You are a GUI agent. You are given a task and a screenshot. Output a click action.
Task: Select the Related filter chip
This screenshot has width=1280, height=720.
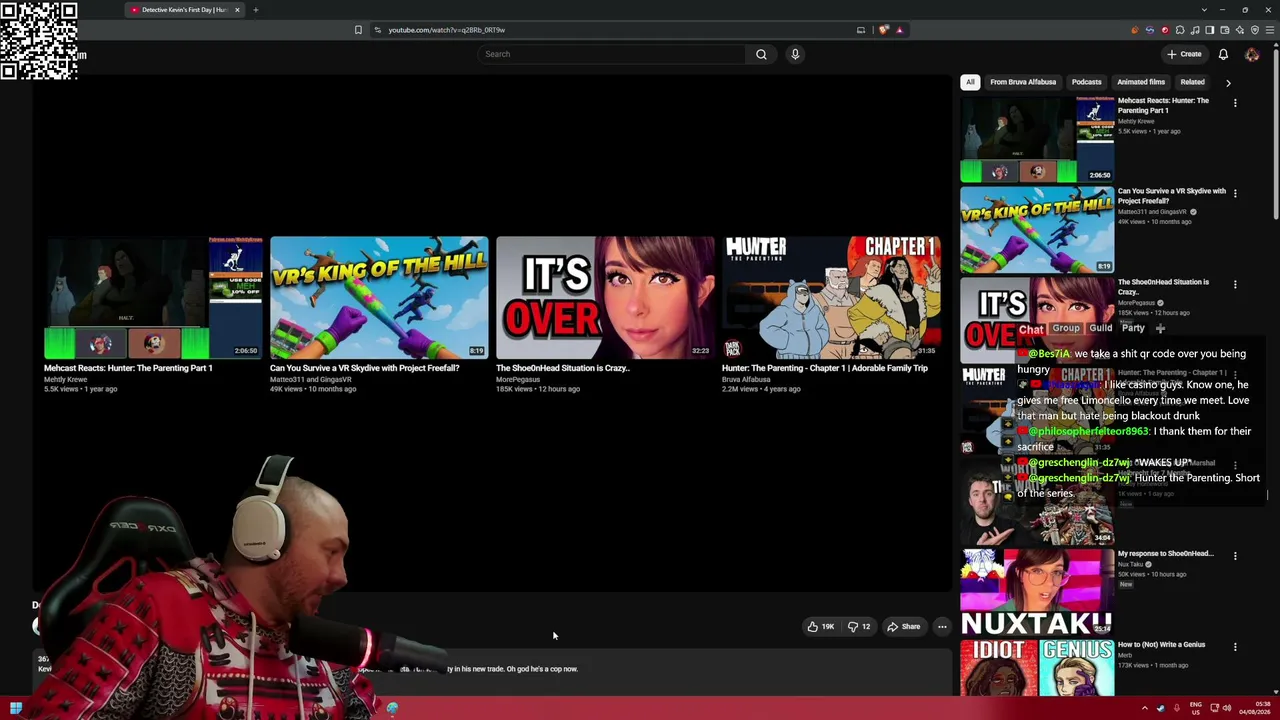tap(1192, 82)
